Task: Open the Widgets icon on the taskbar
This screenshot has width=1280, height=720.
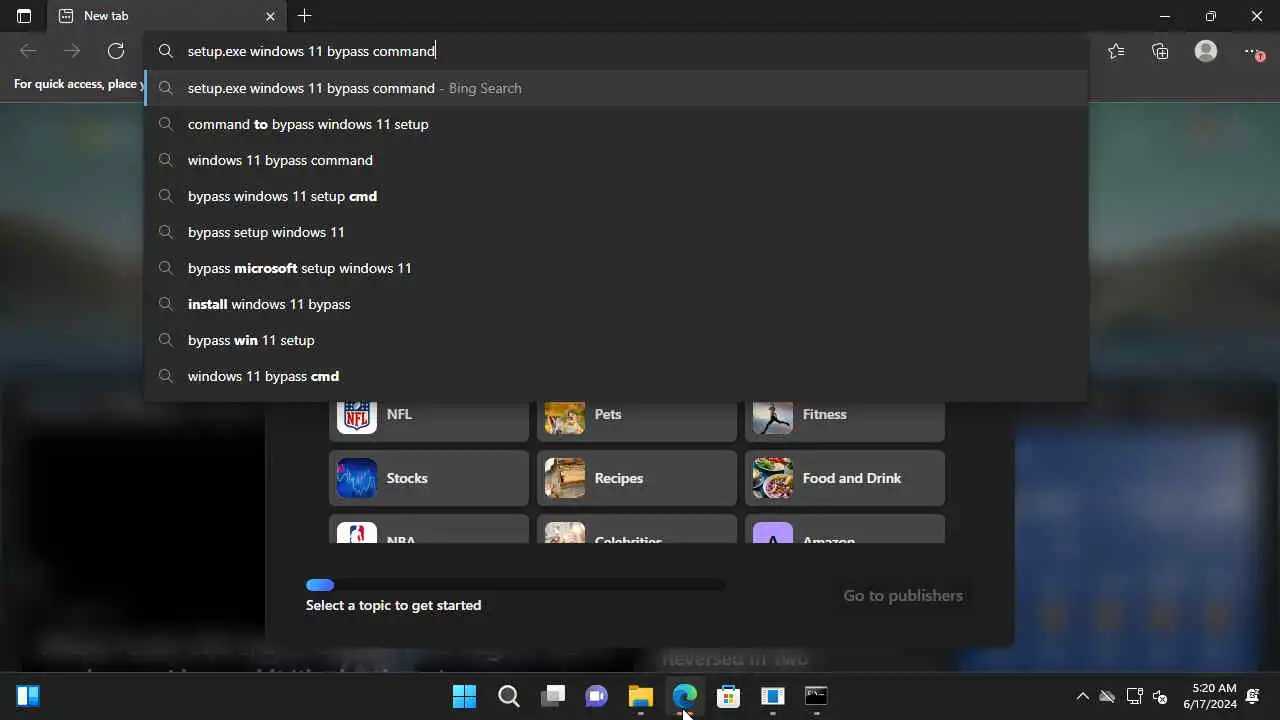Action: 28,696
